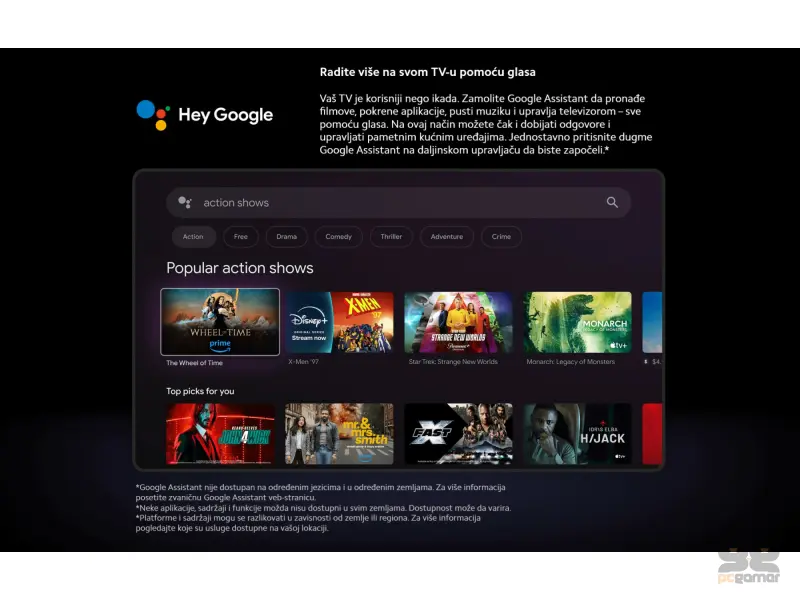Select the Action genre chip

[x=193, y=237]
